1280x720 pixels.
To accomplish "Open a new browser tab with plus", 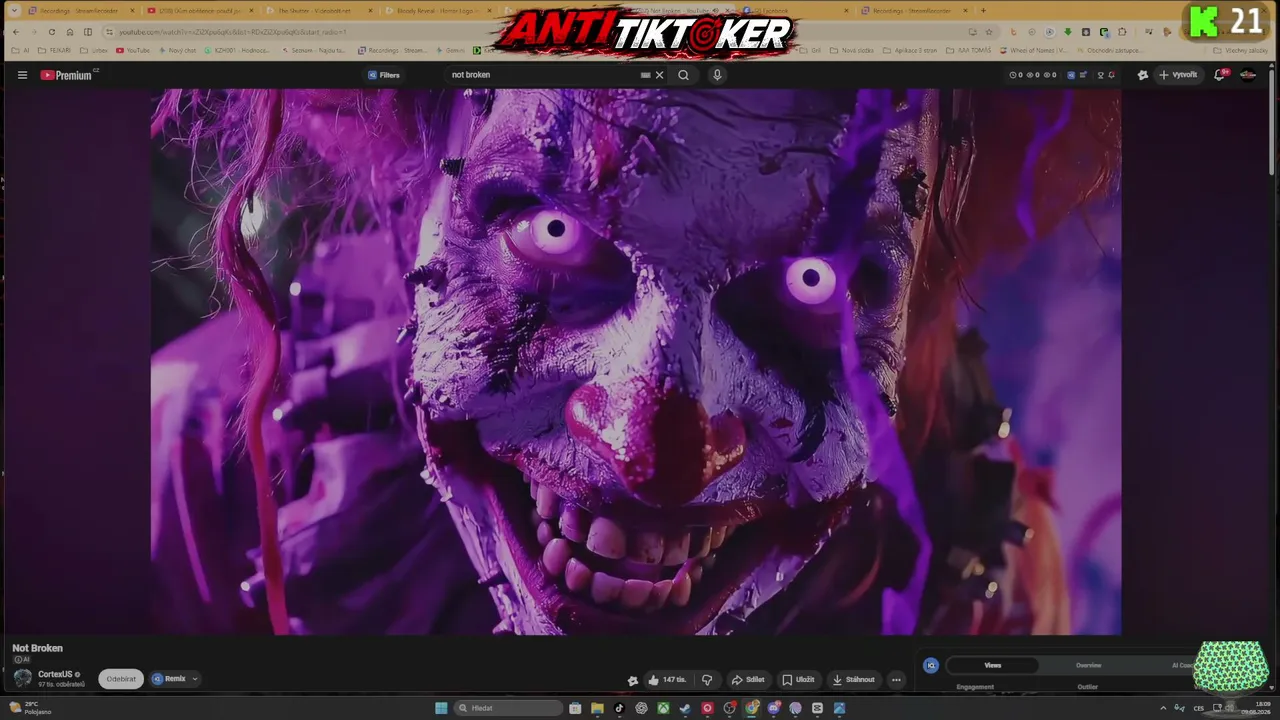I will 983,11.
